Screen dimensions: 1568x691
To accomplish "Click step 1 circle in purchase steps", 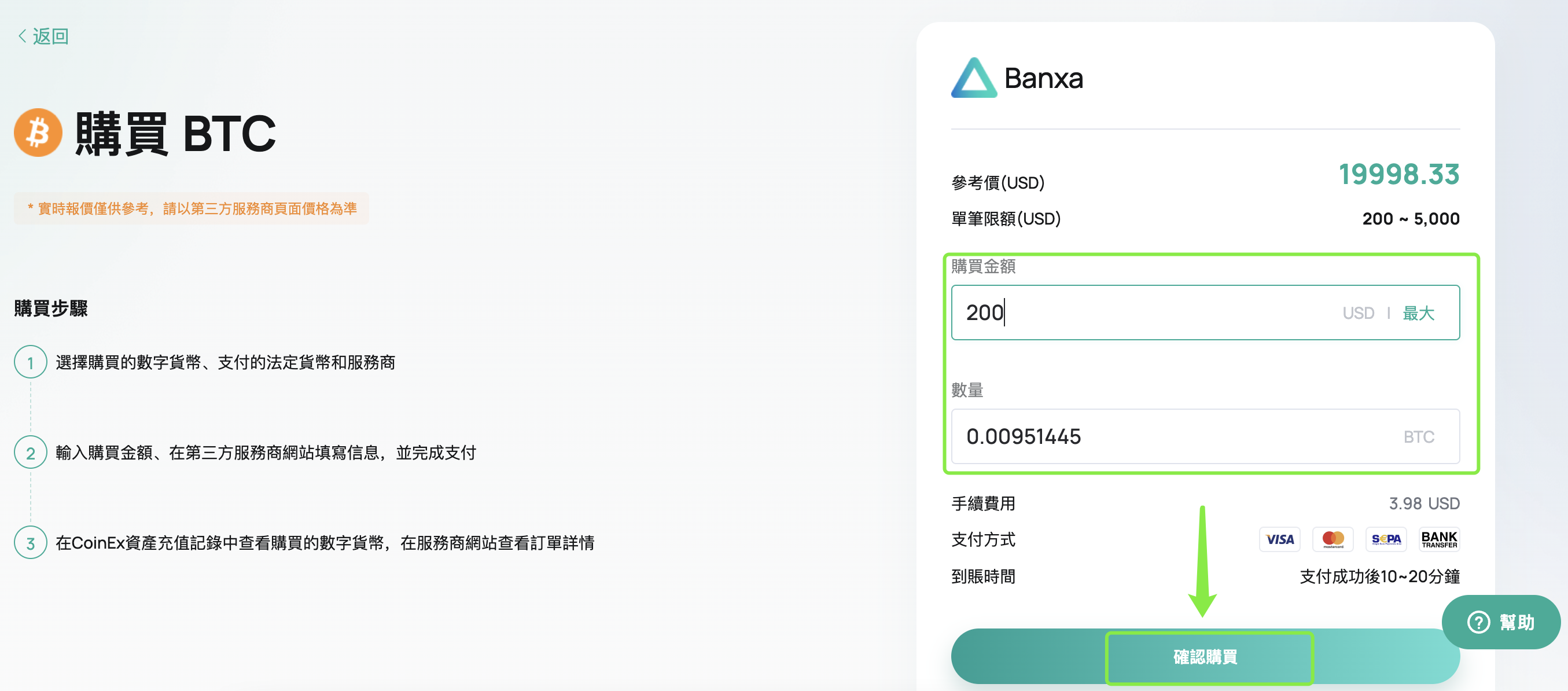I will click(31, 362).
